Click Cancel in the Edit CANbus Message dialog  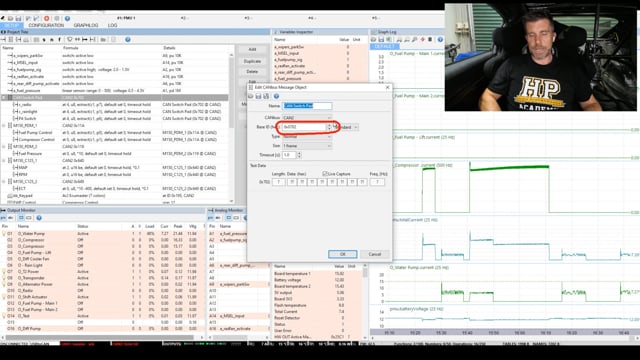(x=375, y=254)
